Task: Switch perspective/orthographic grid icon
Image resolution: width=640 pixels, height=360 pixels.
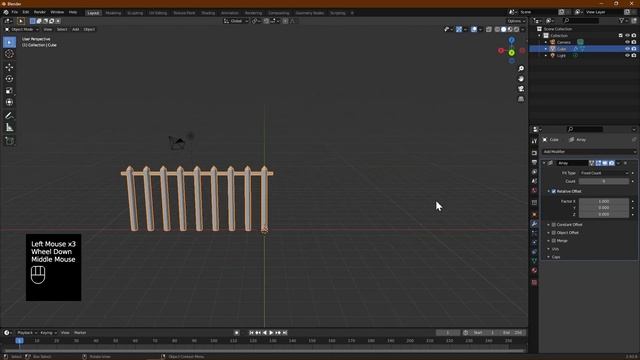Action: pyautogui.click(x=521, y=99)
